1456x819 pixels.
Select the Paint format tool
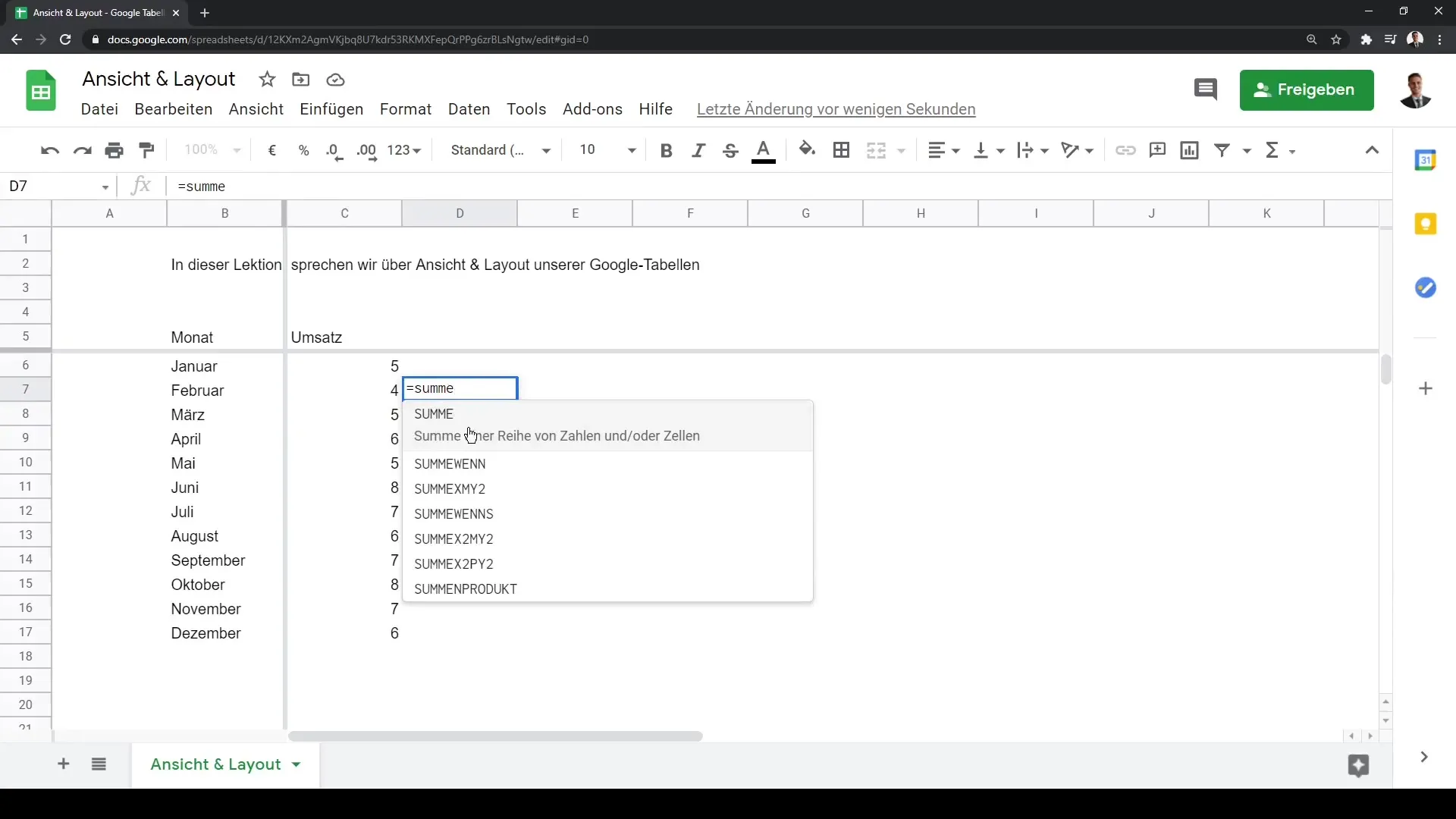147,150
